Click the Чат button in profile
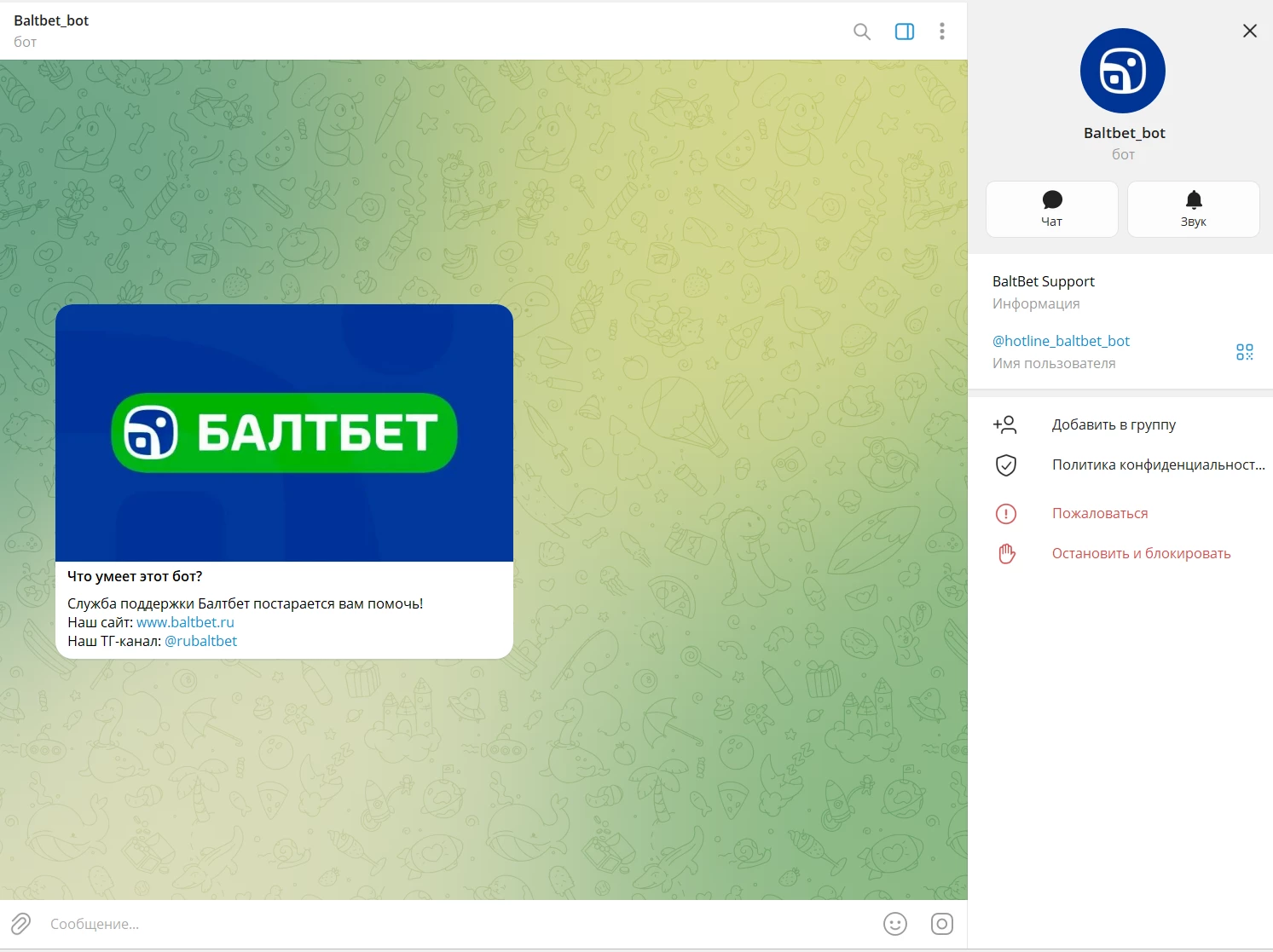 point(1052,209)
